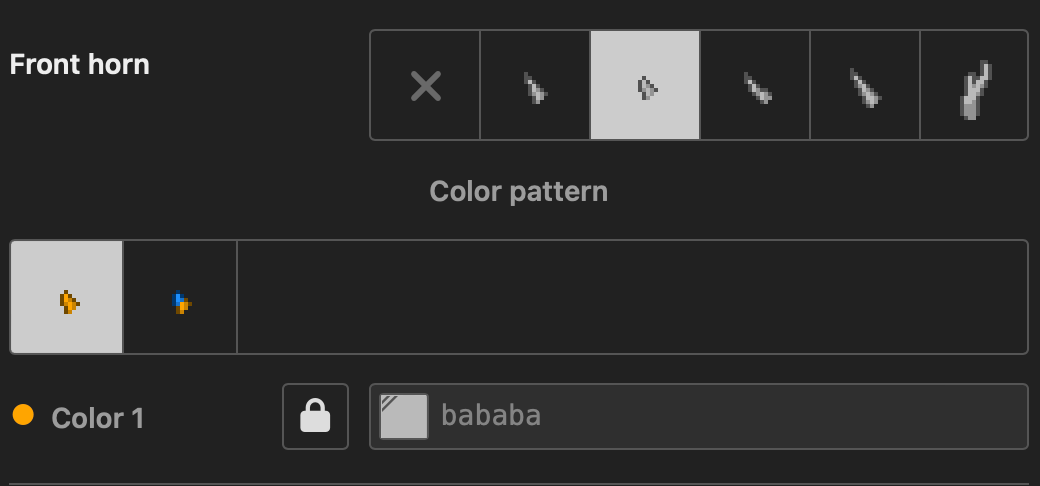Click the Color 1 label
Viewport: 1040px width, 486px height.
(x=98, y=418)
